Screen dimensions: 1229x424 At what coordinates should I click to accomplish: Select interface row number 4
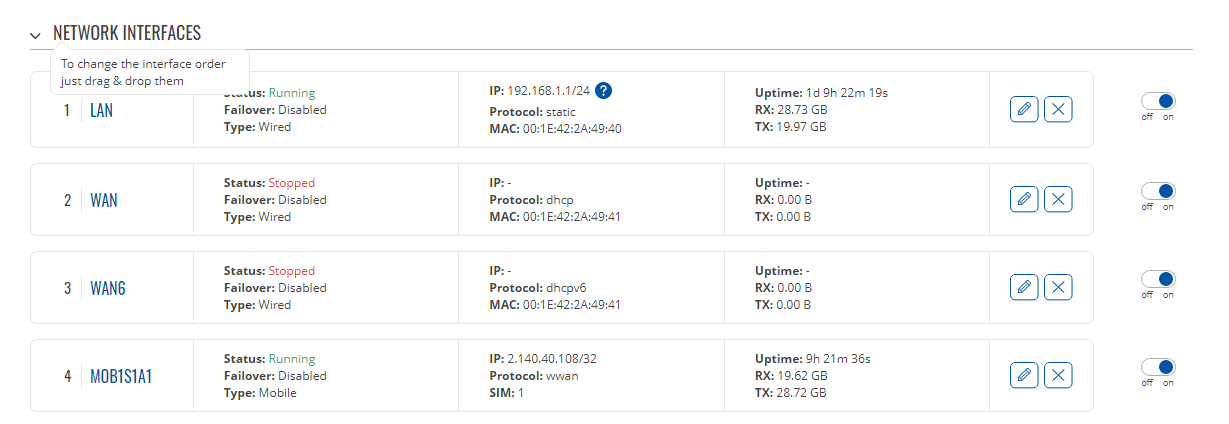68,376
